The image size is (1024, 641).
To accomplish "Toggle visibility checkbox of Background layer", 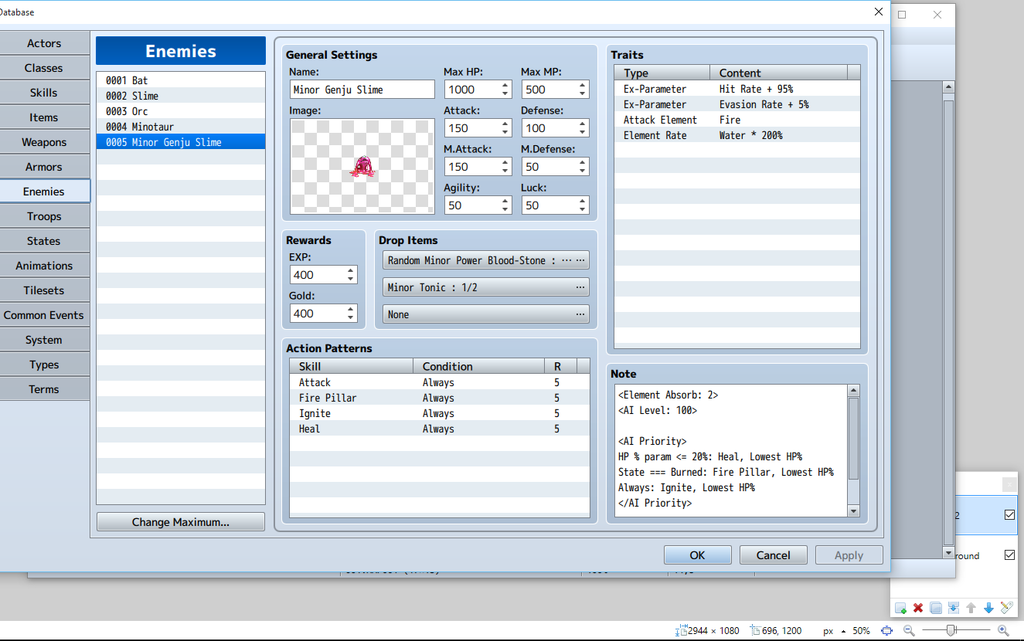I will [x=1009, y=555].
